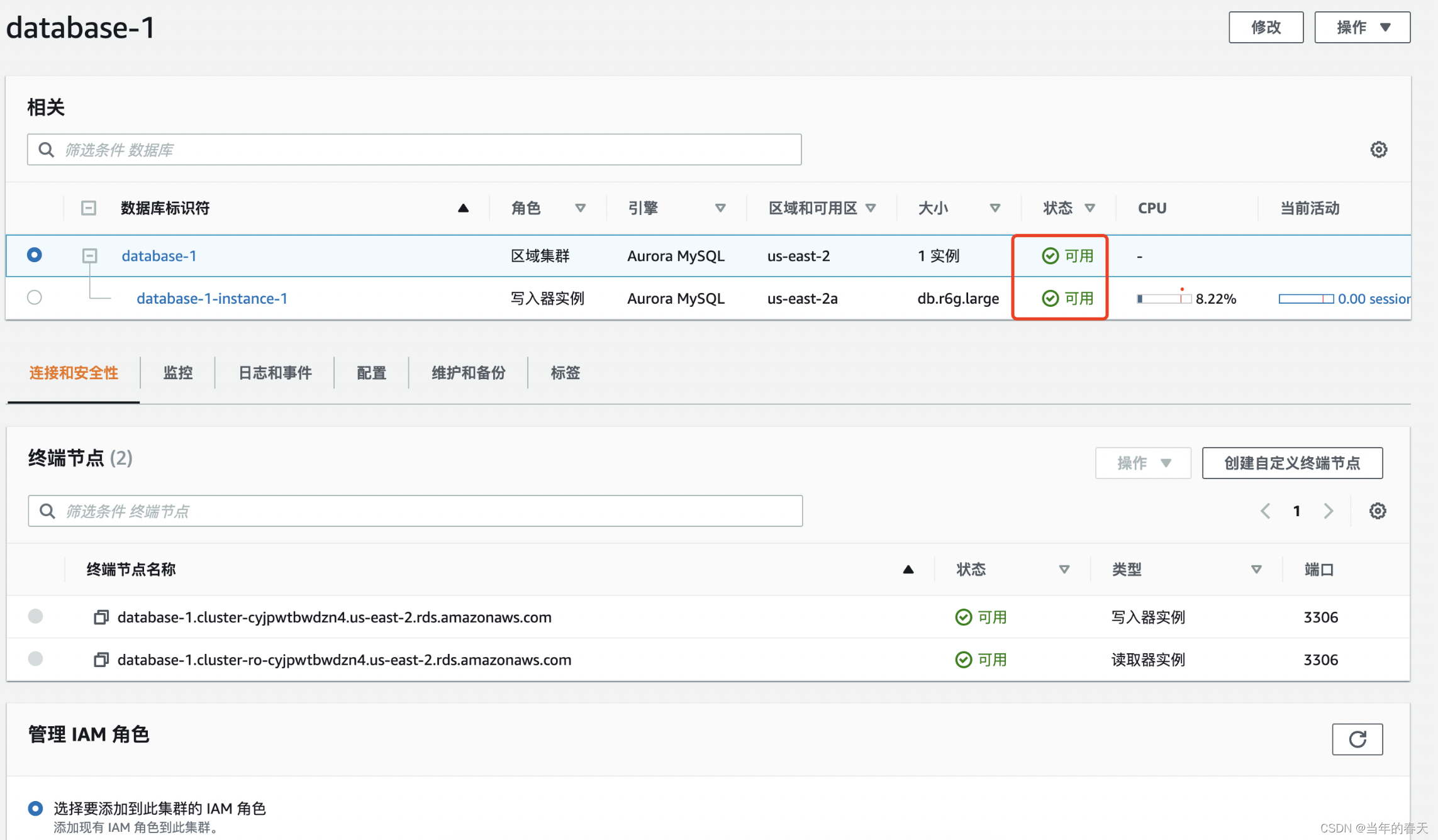Image resolution: width=1438 pixels, height=840 pixels.
Task: Go to previous endpoints page arrow
Action: click(x=1266, y=511)
